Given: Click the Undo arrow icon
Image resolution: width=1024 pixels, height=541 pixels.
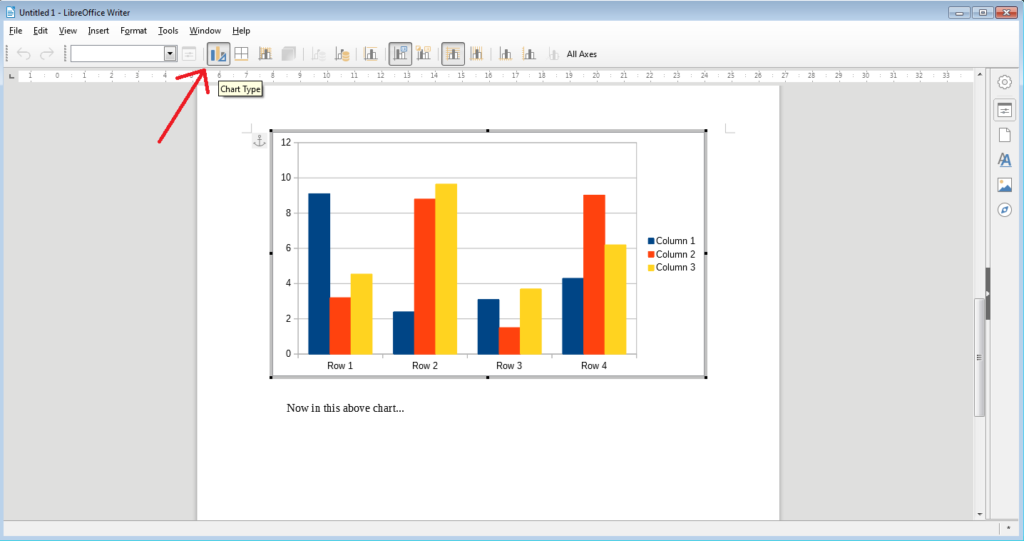Looking at the screenshot, I should click(x=24, y=54).
